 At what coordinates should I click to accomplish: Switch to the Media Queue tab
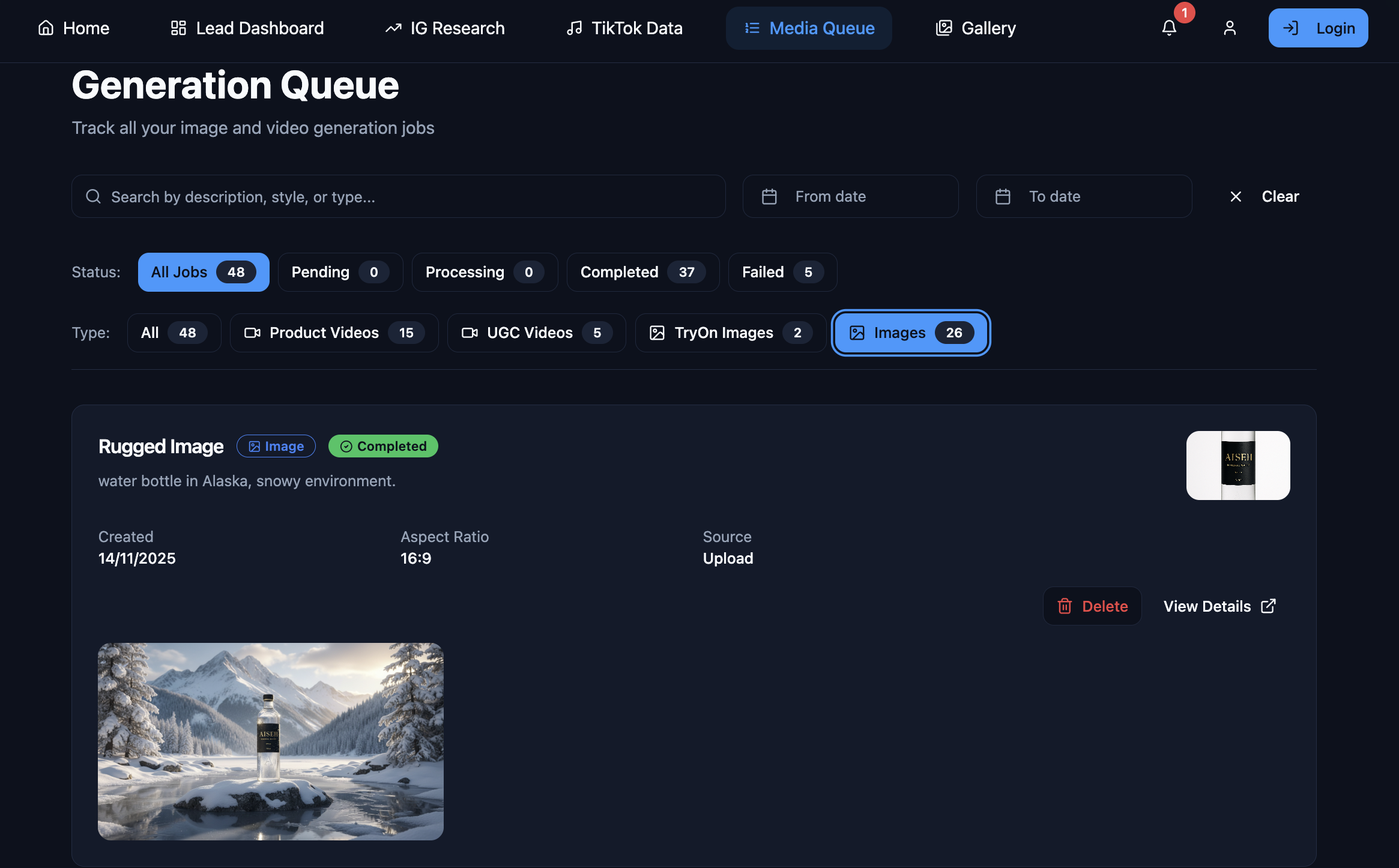[808, 28]
